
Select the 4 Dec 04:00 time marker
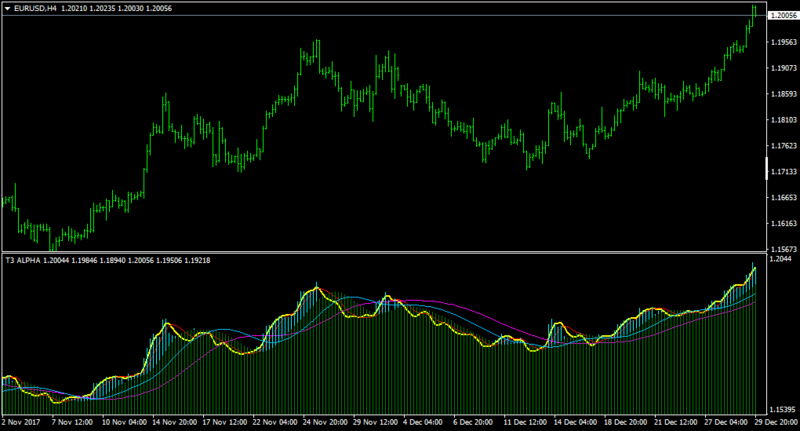tap(423, 422)
